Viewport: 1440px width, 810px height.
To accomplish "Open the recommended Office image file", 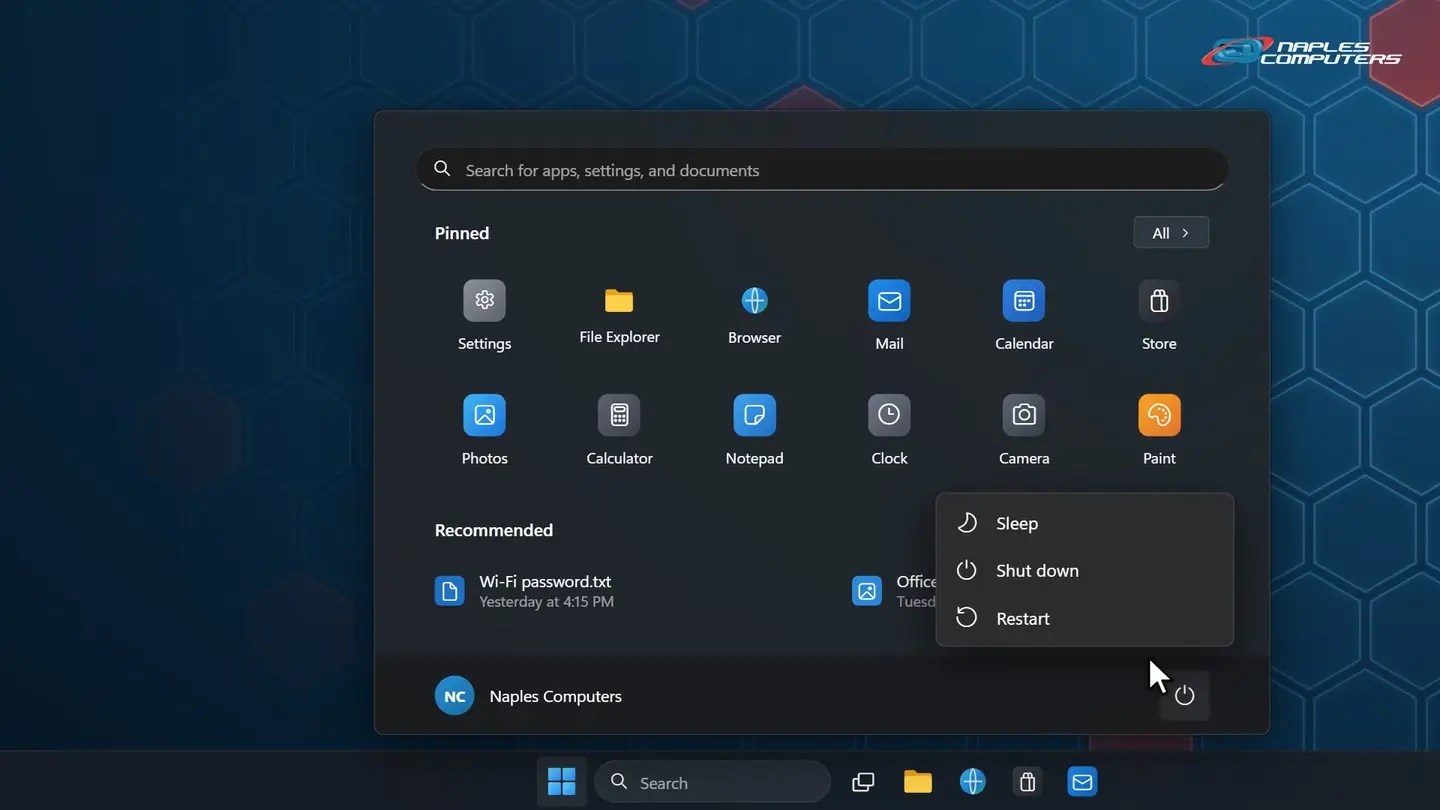I will point(893,590).
